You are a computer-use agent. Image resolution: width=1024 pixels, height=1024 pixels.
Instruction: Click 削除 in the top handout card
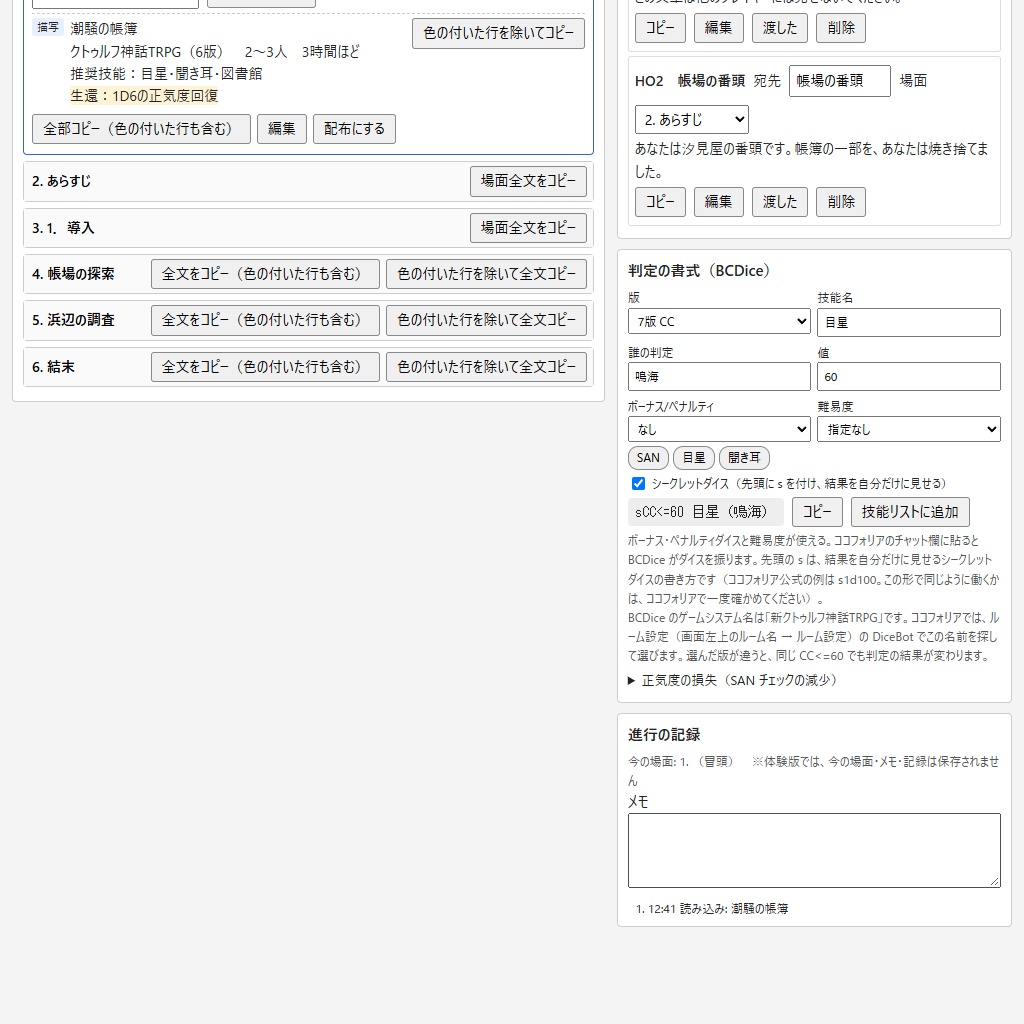point(840,28)
